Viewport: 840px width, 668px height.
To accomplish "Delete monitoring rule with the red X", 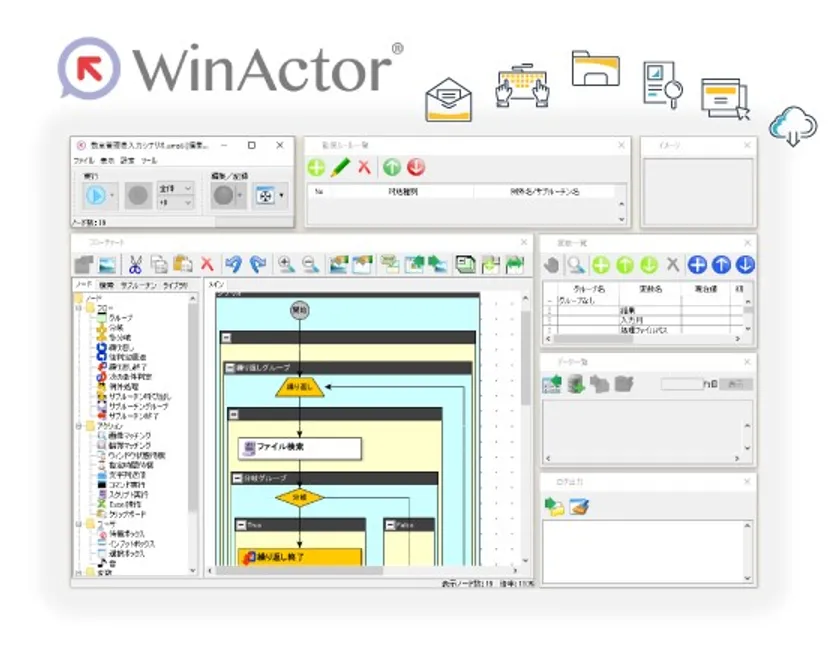I will (364, 168).
